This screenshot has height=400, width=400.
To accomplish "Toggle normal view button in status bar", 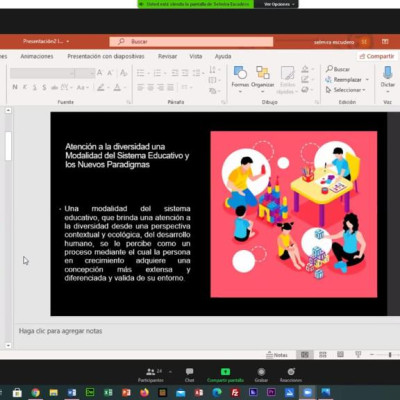I will pyautogui.click(x=305, y=355).
